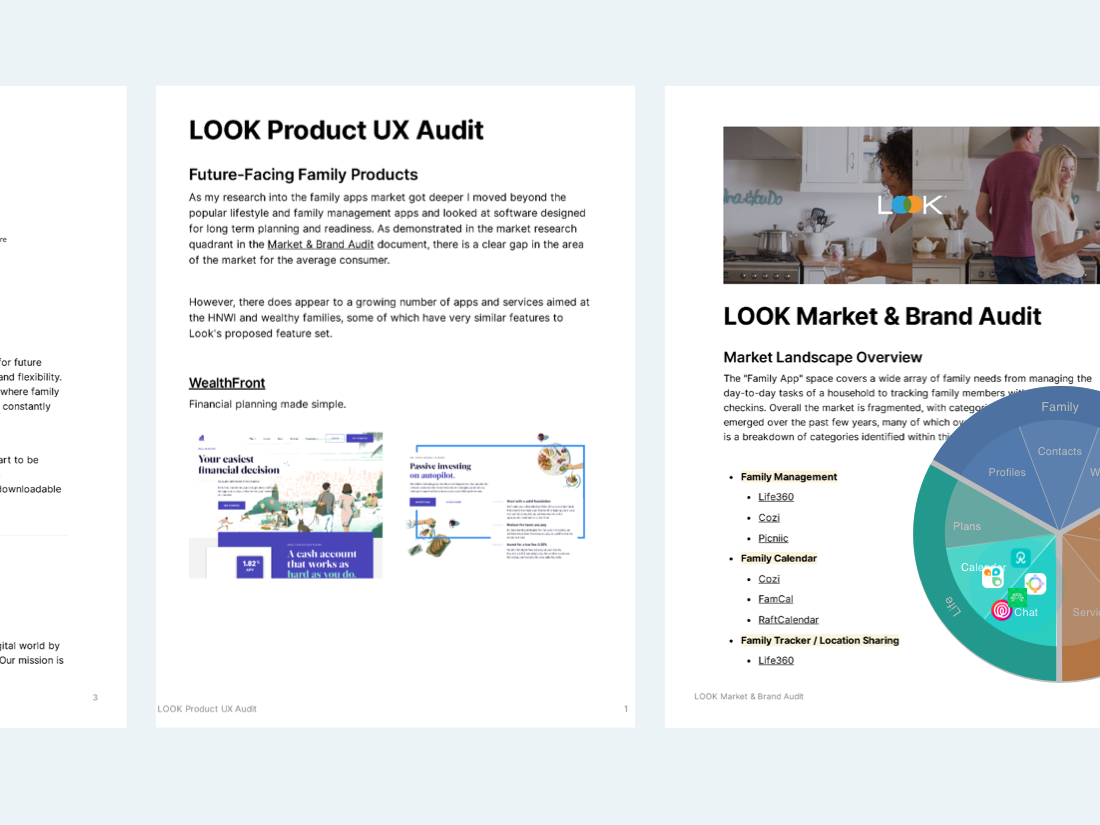Viewport: 1100px width, 825px height.
Task: Click page number 3 on the leftmost page
Action: click(95, 697)
